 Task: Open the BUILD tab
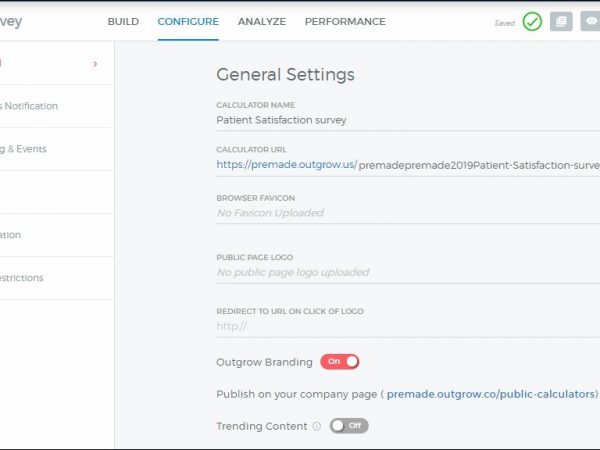click(x=123, y=22)
